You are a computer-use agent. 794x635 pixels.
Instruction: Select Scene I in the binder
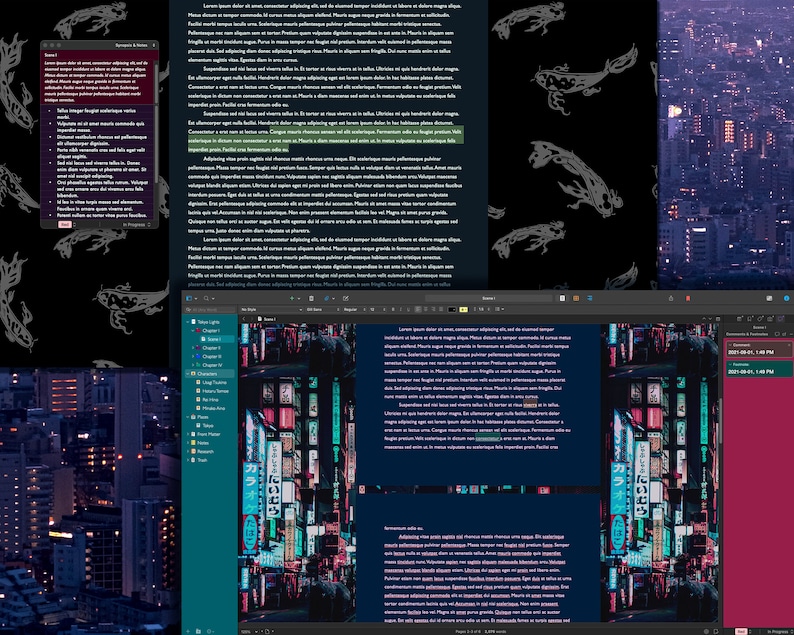(x=214, y=339)
